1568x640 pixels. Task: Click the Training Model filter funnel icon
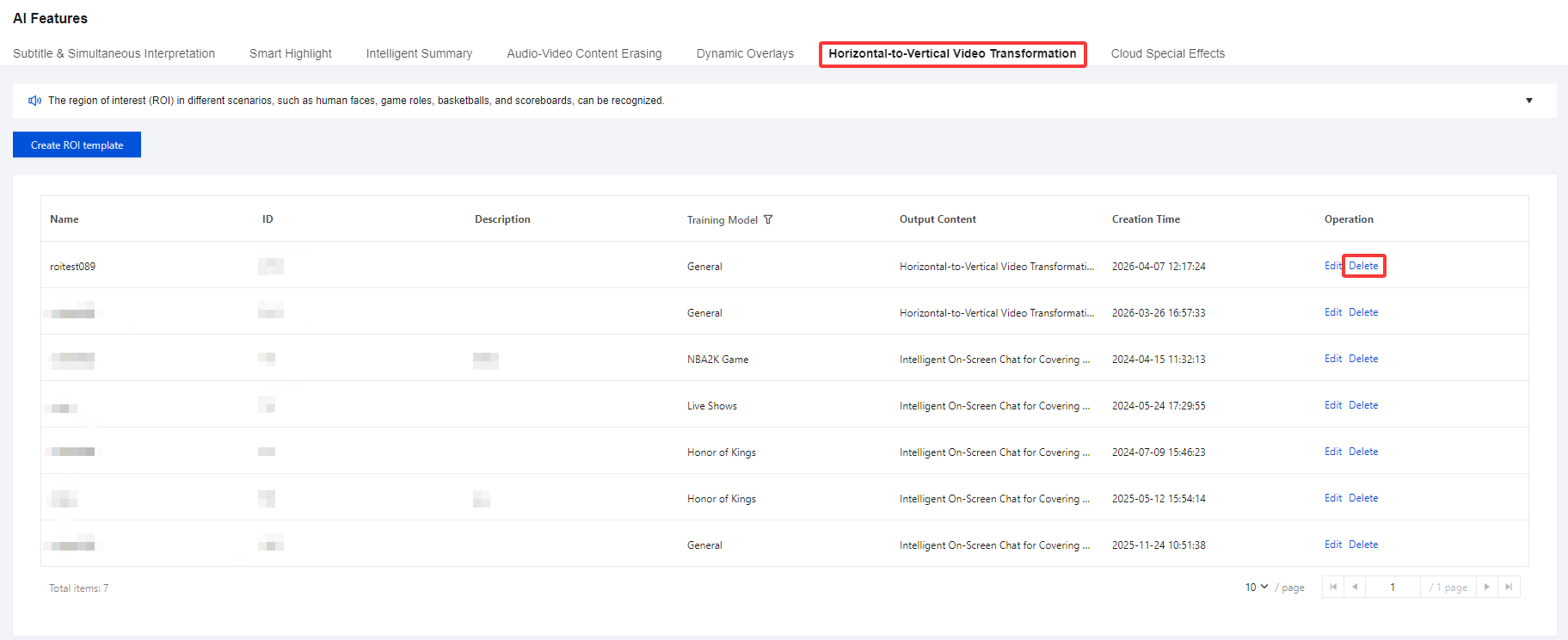(x=768, y=220)
